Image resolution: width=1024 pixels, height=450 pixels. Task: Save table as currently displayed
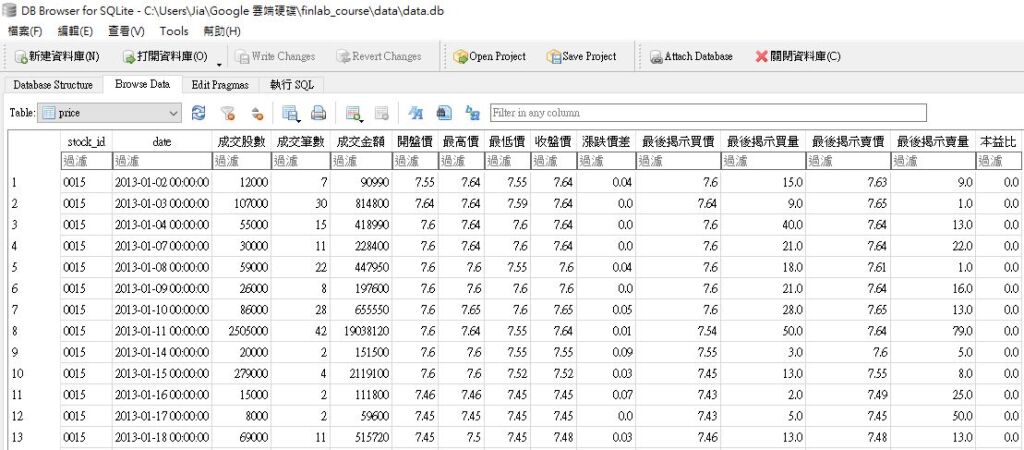coord(291,113)
